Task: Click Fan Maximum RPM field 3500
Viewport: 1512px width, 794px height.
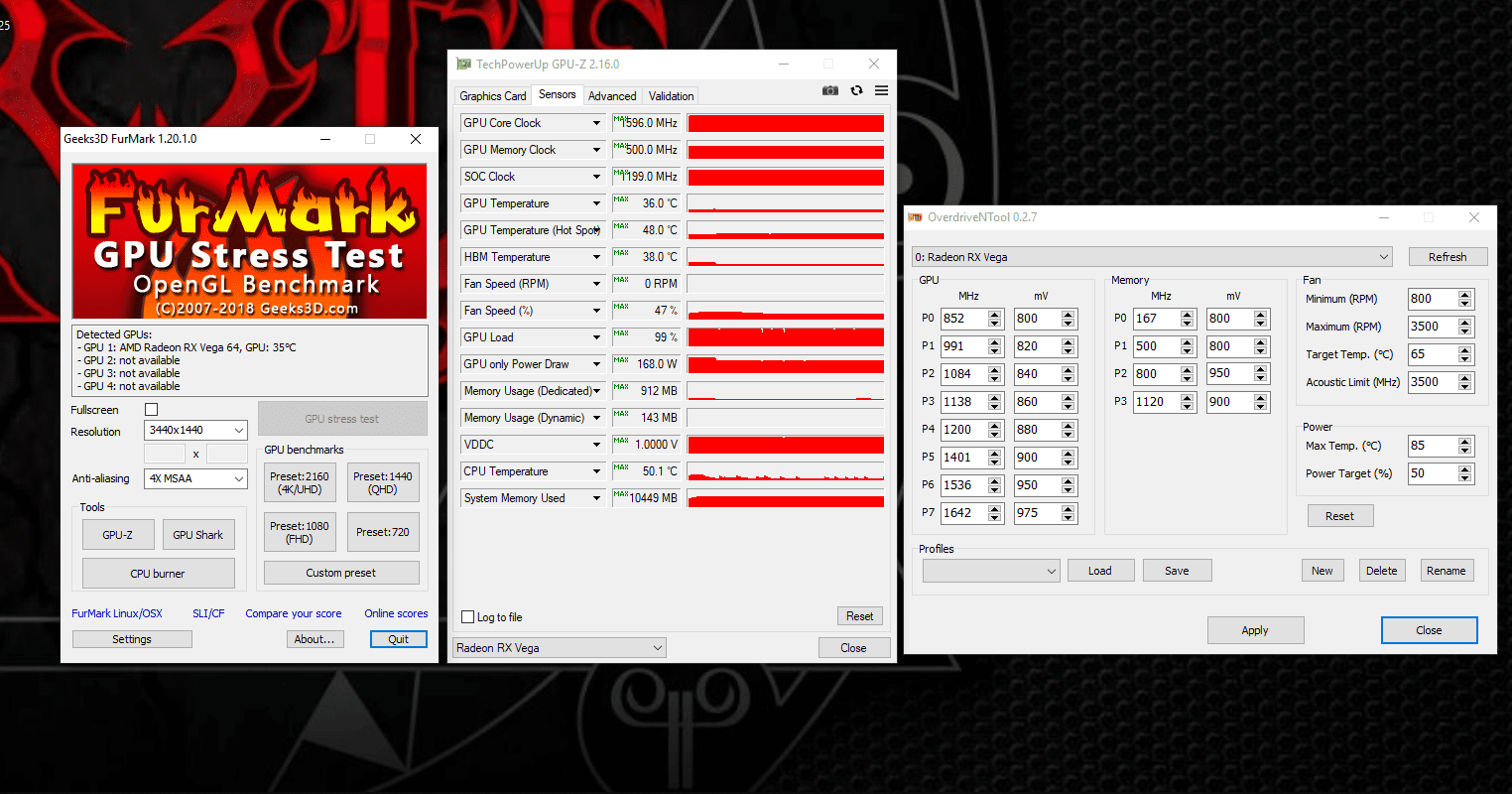Action: [1433, 327]
